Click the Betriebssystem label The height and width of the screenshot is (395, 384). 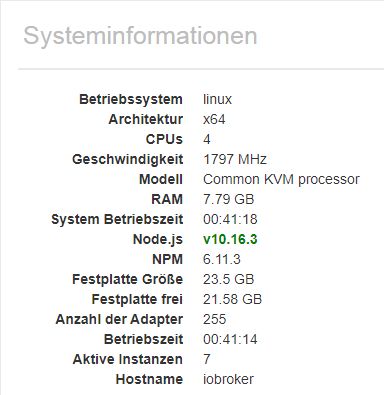pyautogui.click(x=131, y=99)
